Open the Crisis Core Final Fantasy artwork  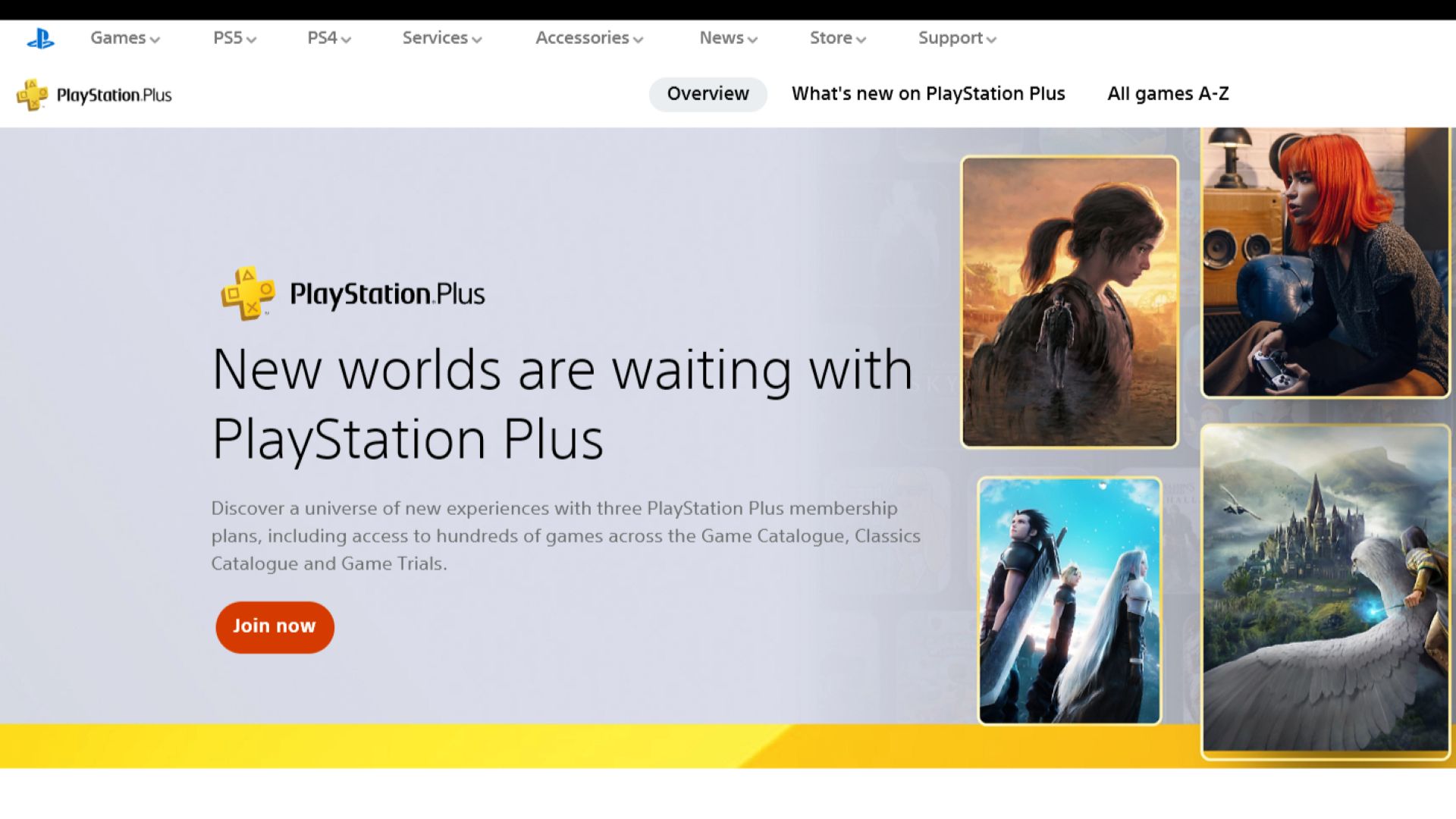click(x=1069, y=601)
